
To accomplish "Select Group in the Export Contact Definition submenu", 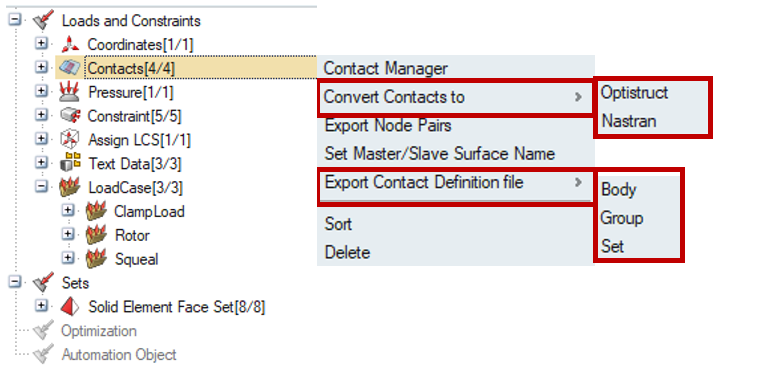I will tap(621, 218).
